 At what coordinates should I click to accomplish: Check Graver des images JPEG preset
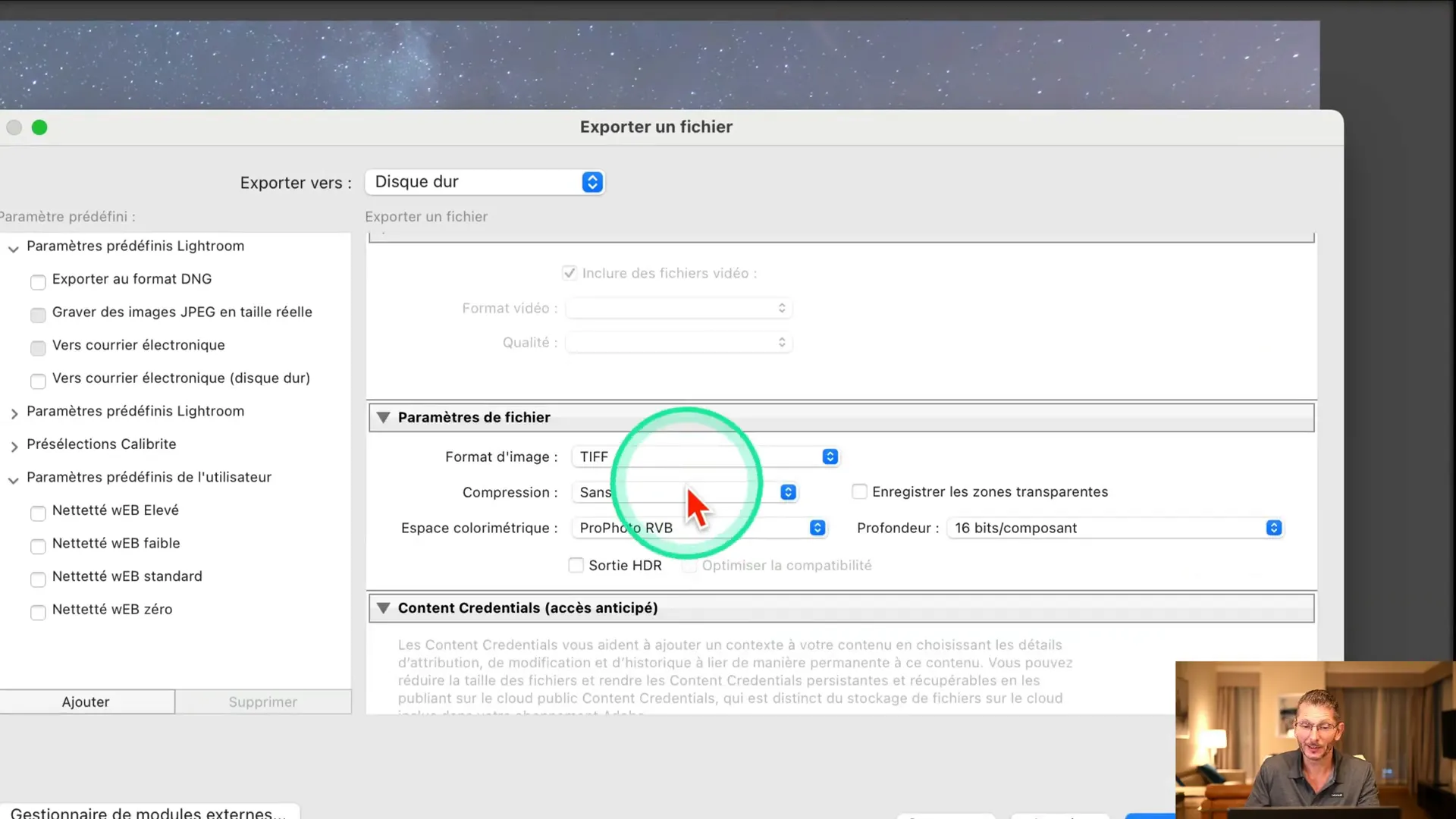(x=38, y=315)
